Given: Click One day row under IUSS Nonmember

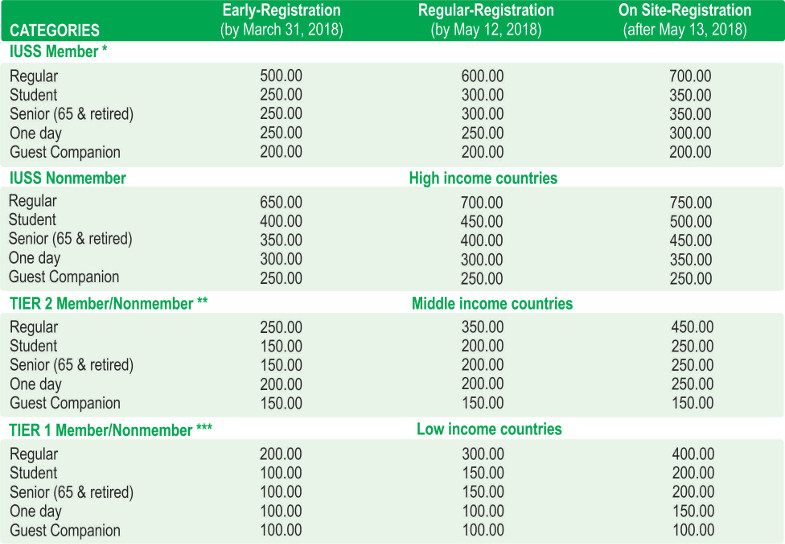Looking at the screenshot, I should pyautogui.click(x=36, y=258).
